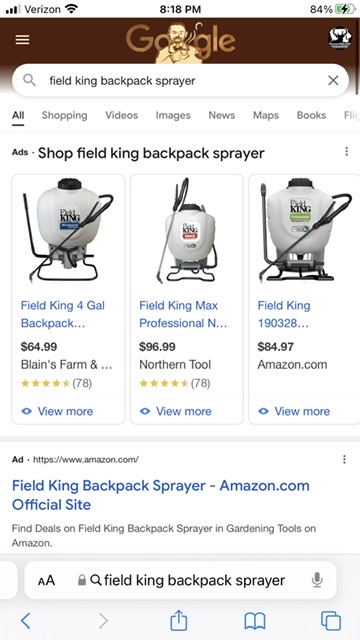360x640 pixels.
Task: Tap the Field King Max sprayer image
Action: tap(187, 231)
